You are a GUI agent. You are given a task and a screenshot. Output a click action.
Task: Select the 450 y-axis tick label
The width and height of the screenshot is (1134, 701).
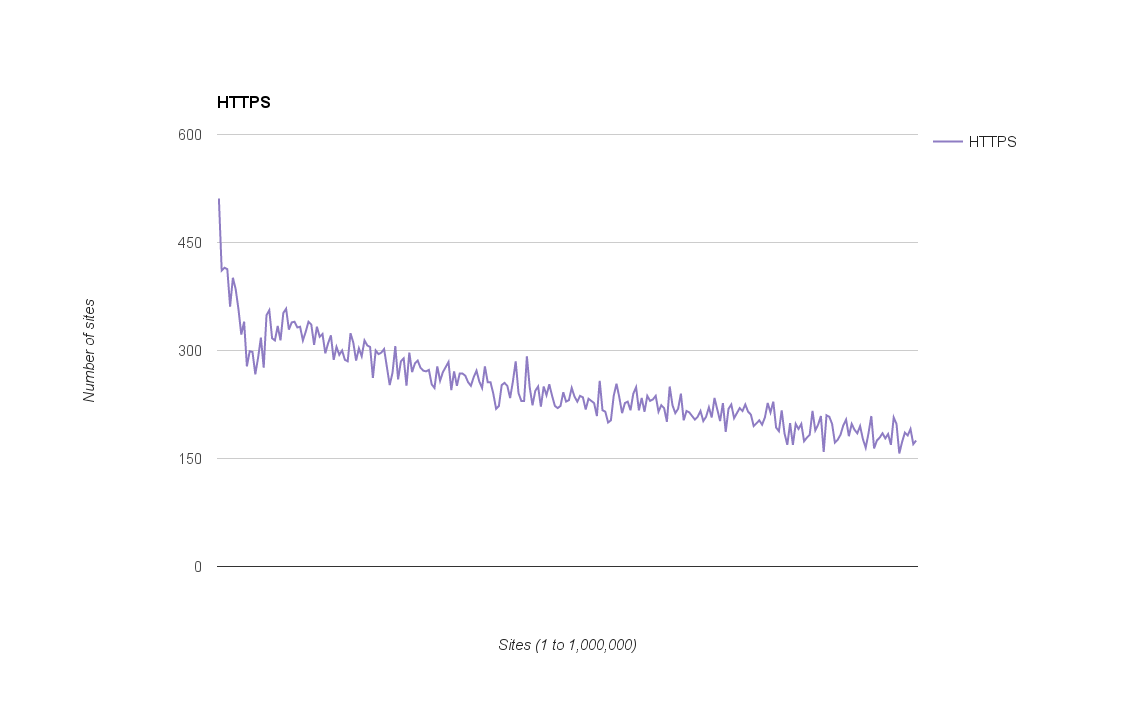190,243
